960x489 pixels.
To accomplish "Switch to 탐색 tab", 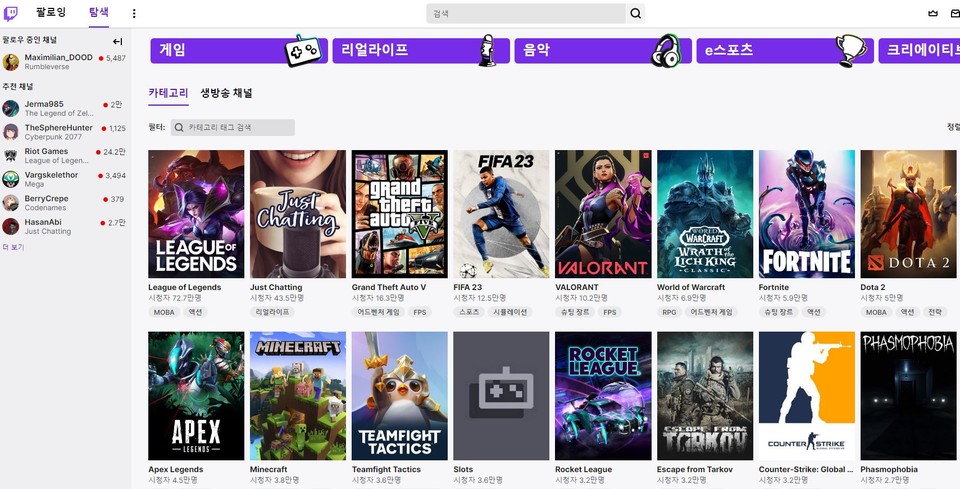I will pyautogui.click(x=99, y=12).
